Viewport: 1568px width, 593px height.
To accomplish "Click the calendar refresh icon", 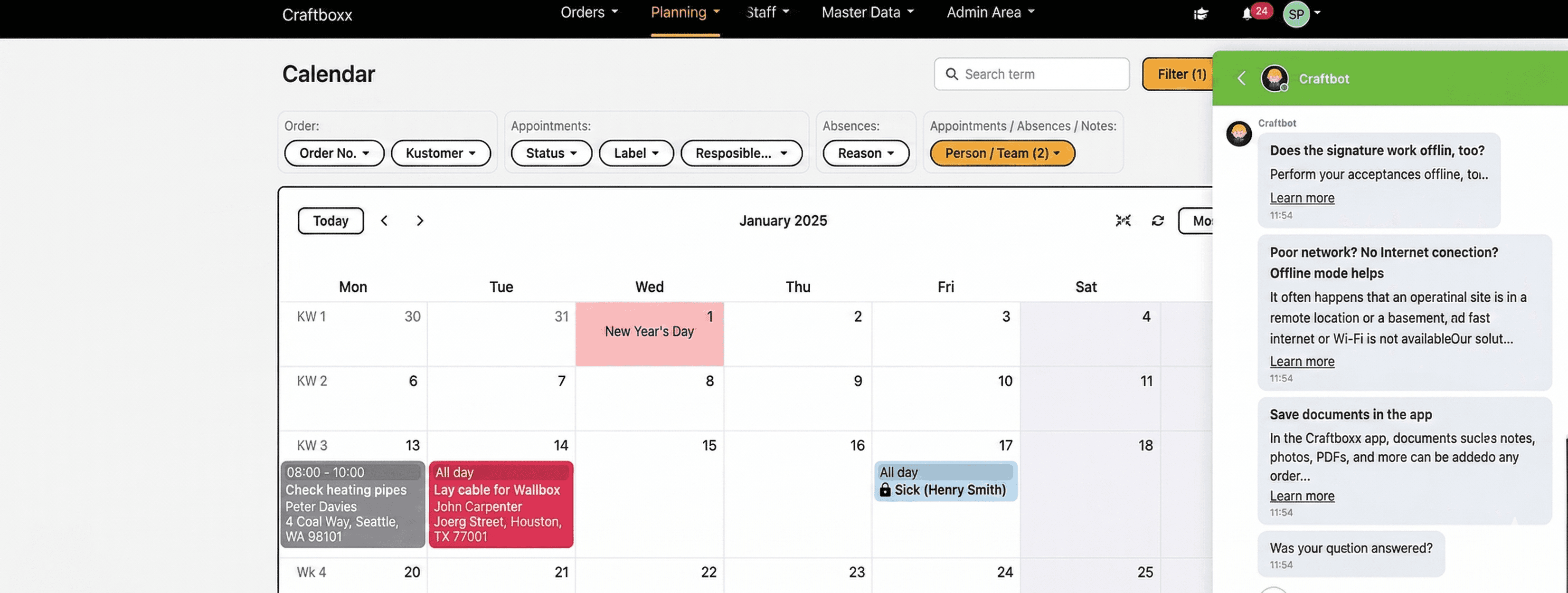I will click(x=1158, y=220).
